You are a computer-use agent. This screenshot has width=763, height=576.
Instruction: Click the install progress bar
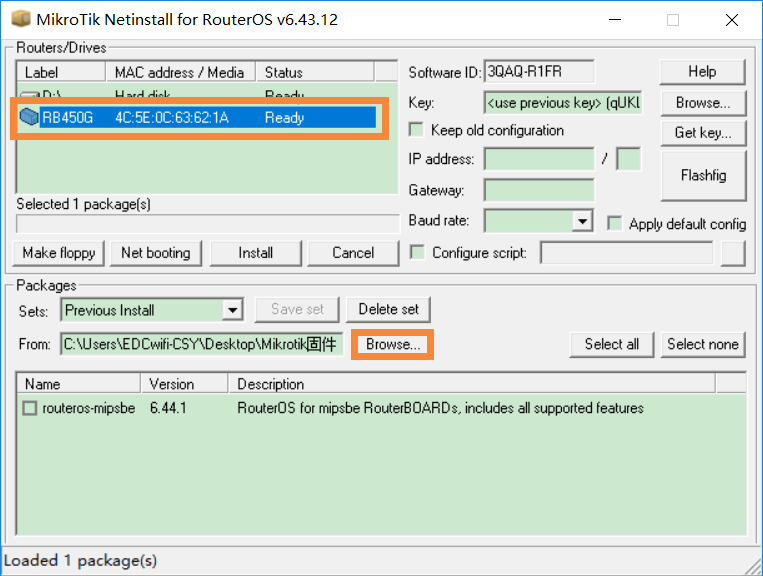[207, 224]
